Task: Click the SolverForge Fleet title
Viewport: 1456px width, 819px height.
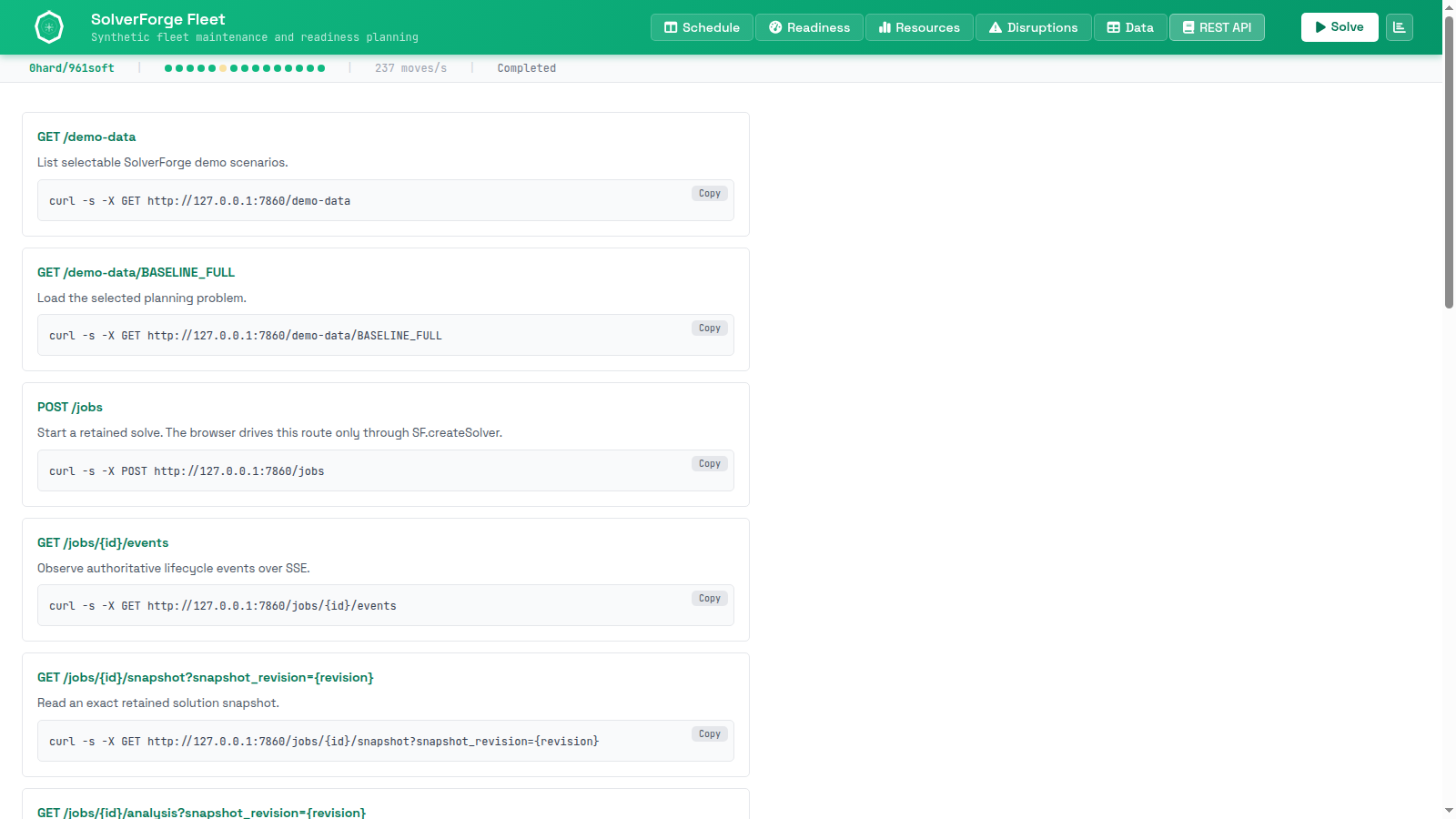Action: [158, 19]
